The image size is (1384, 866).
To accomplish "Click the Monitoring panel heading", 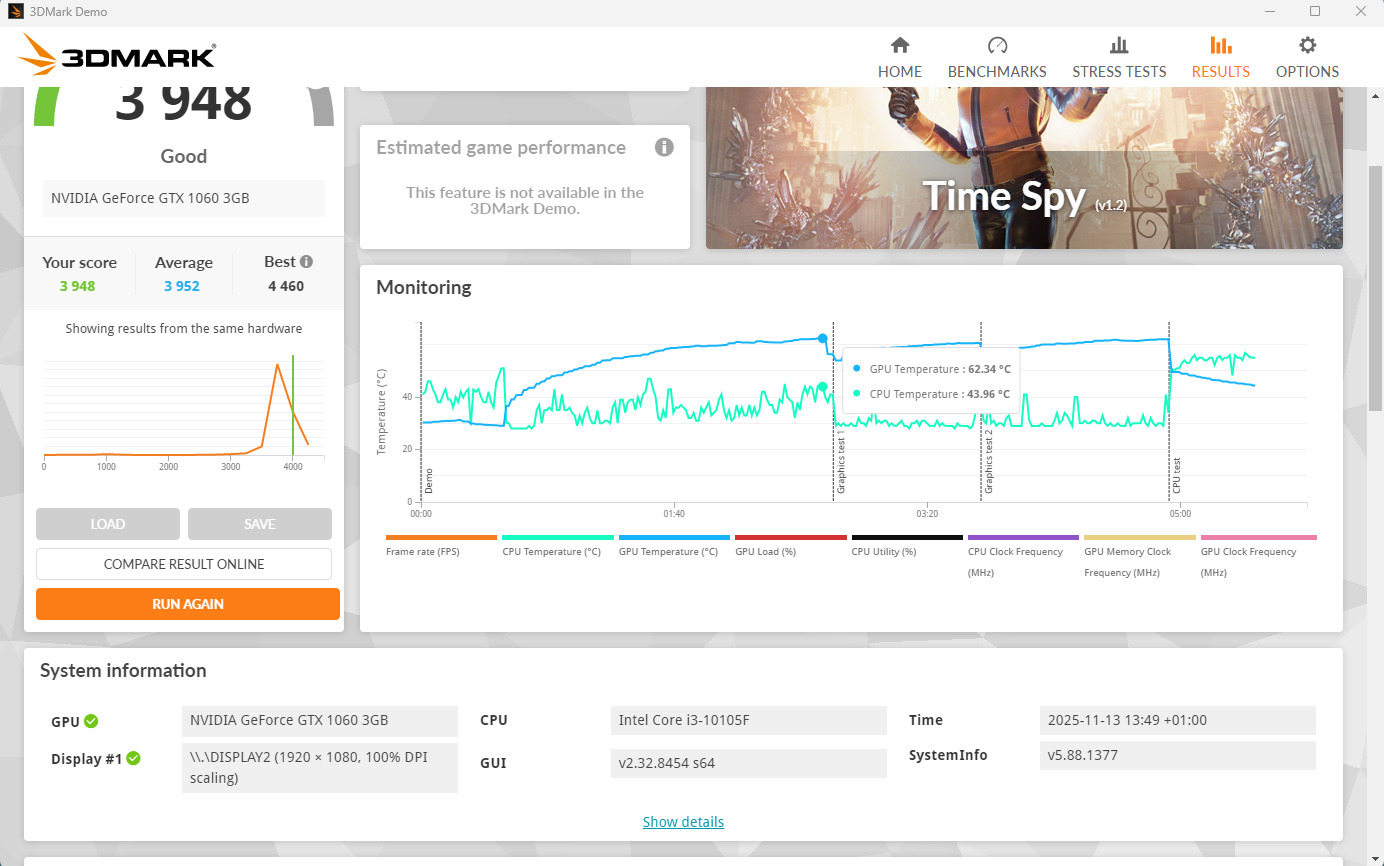I will [423, 287].
